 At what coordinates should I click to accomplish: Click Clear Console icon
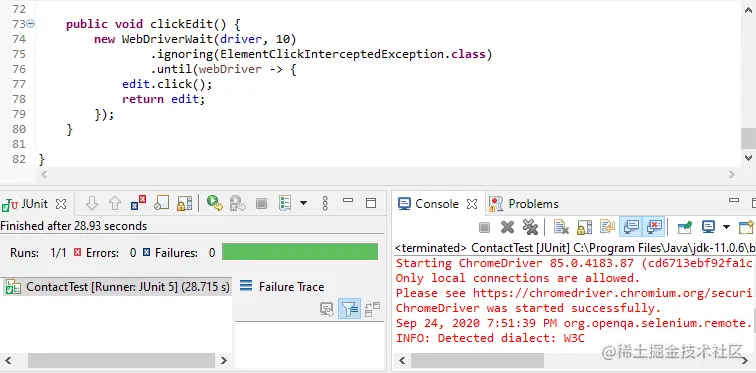pyautogui.click(x=561, y=226)
